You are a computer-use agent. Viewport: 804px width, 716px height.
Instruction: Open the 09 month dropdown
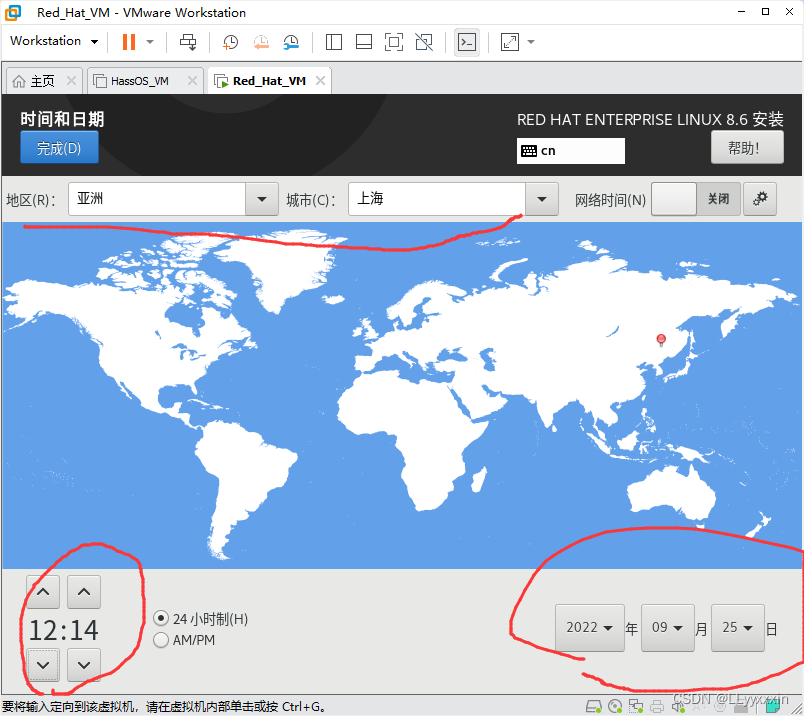tap(668, 628)
